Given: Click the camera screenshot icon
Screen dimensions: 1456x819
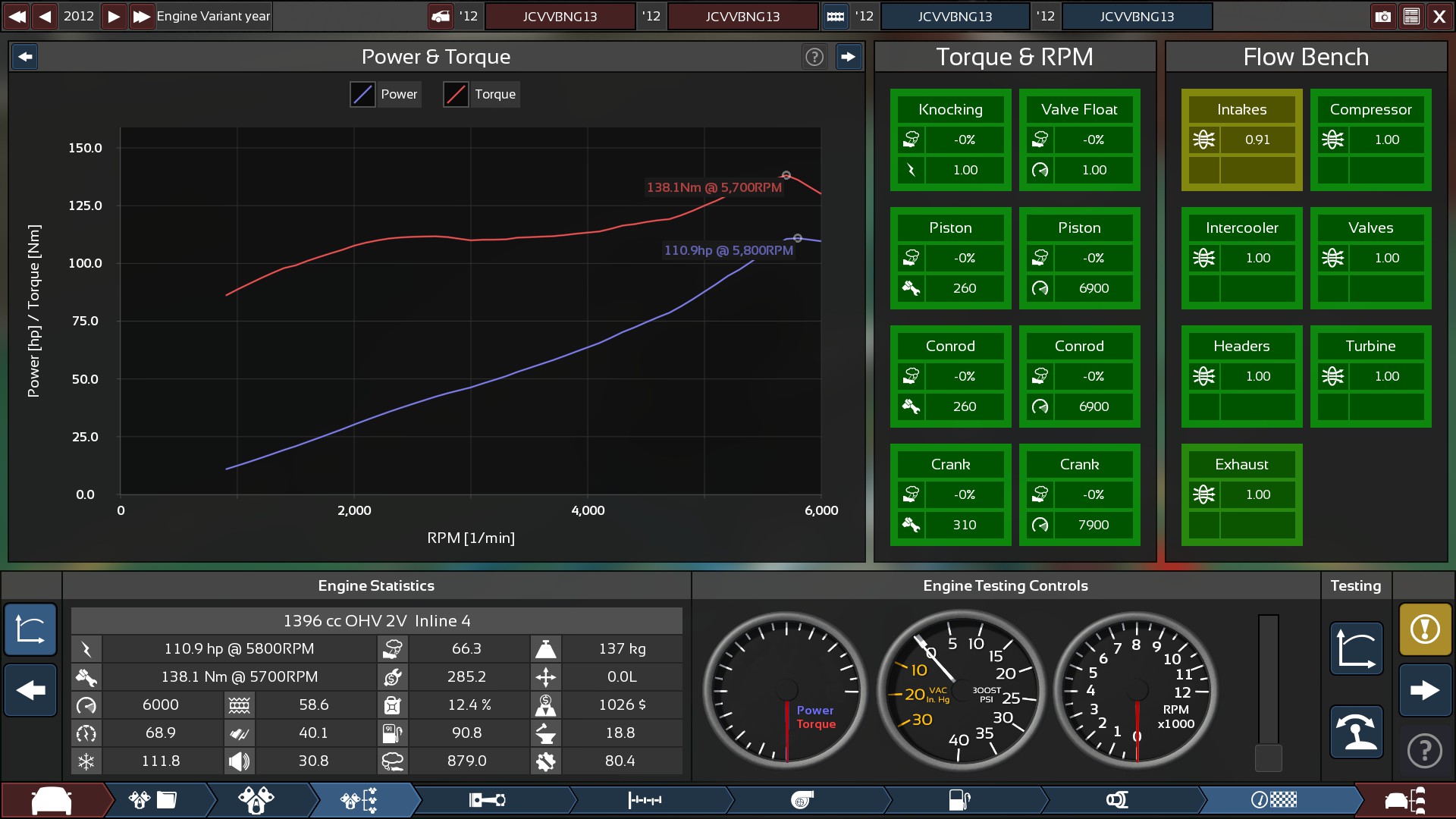Looking at the screenshot, I should click(1383, 16).
